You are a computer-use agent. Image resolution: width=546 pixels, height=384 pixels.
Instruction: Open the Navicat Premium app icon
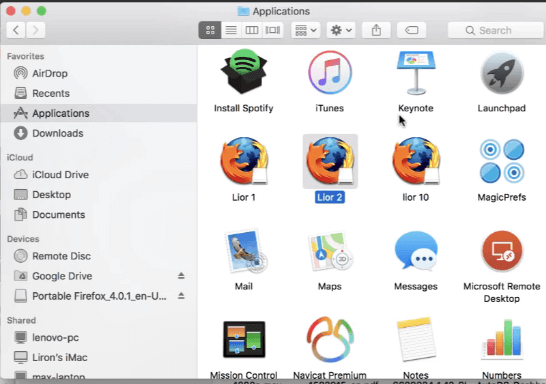pyautogui.click(x=330, y=339)
